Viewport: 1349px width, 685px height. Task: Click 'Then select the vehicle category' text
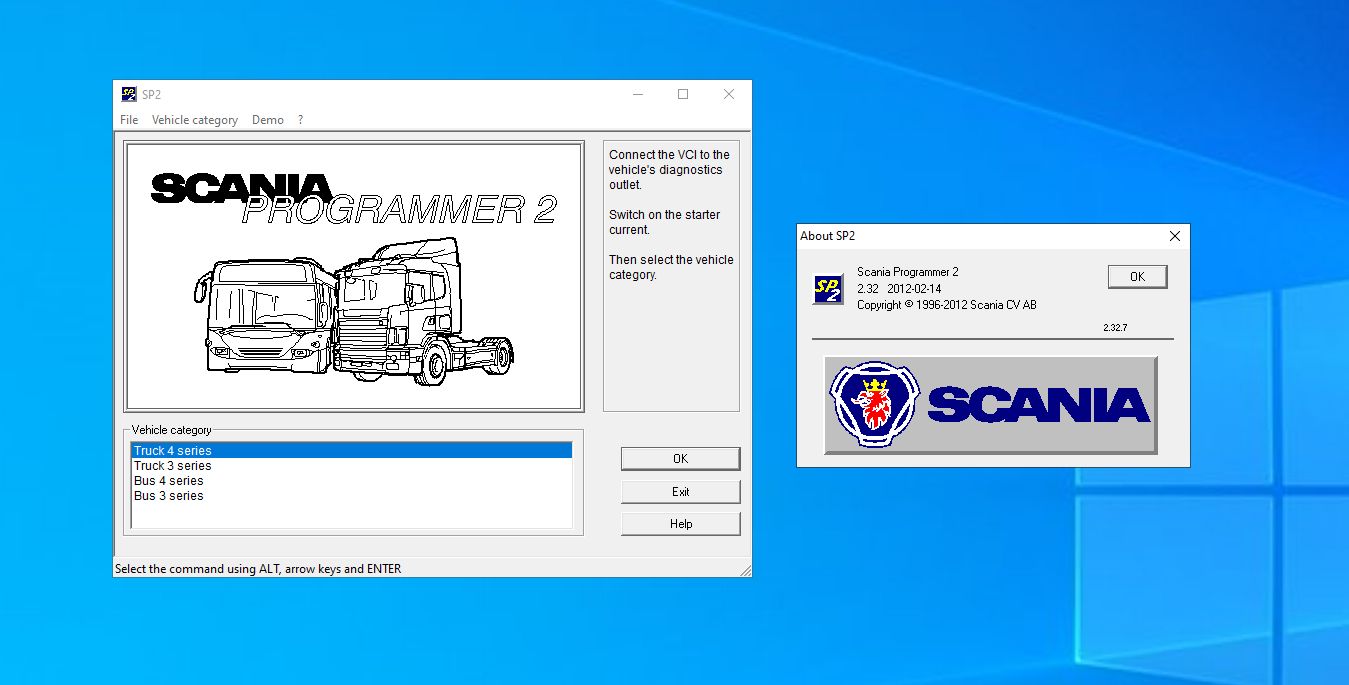coord(671,267)
